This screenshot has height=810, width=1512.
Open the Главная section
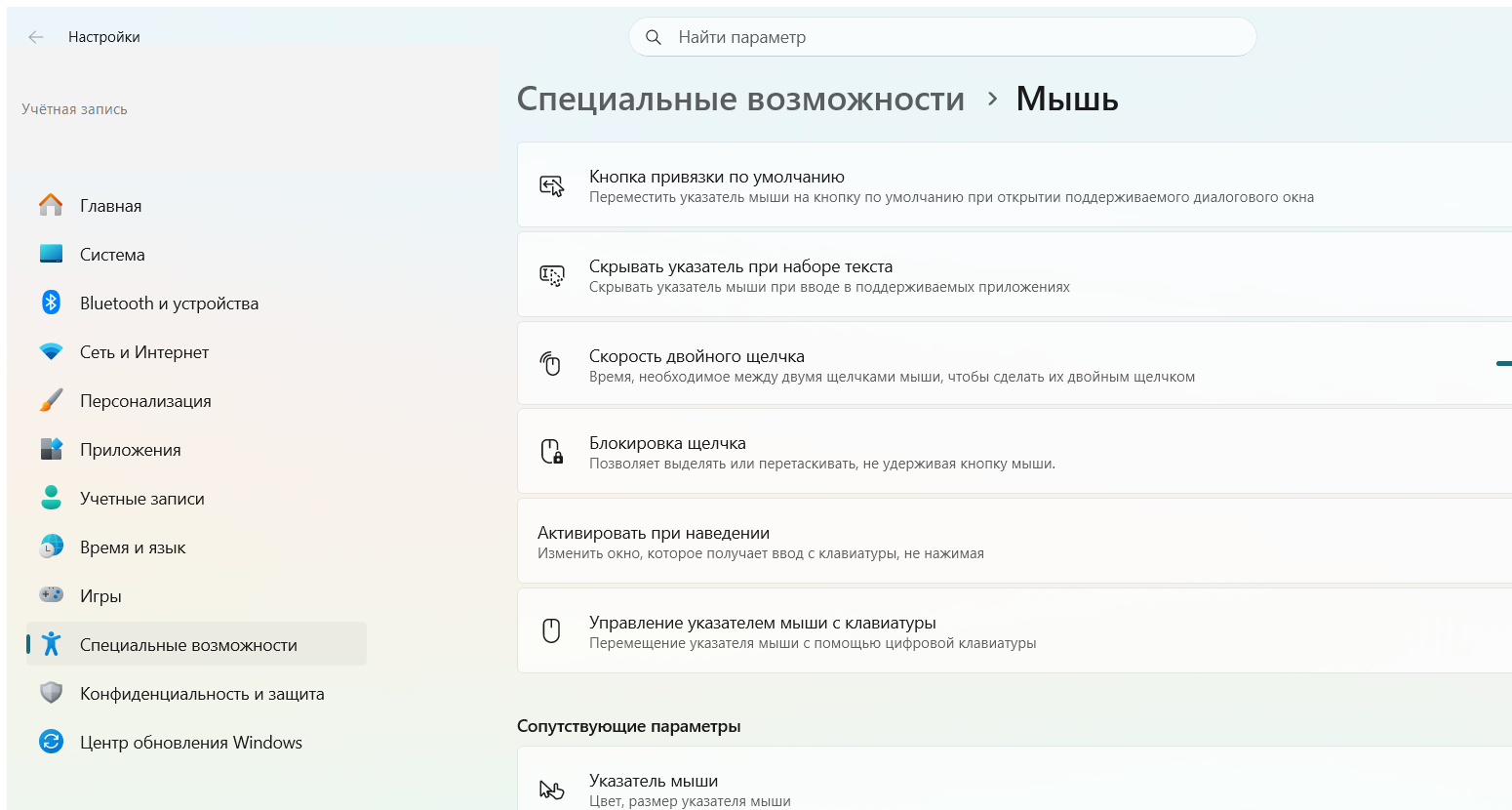[x=197, y=205]
